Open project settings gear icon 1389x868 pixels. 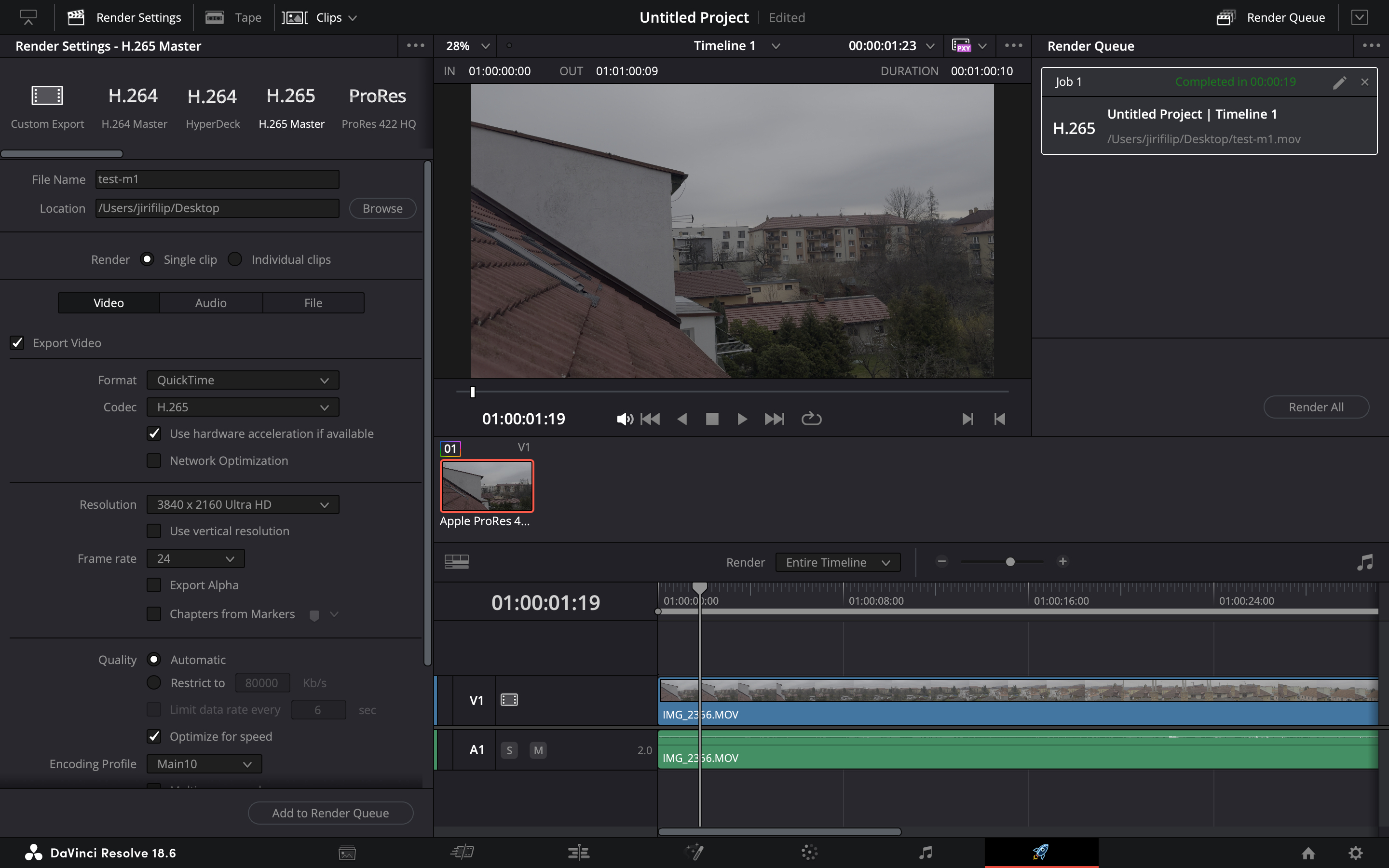pos(1355,853)
